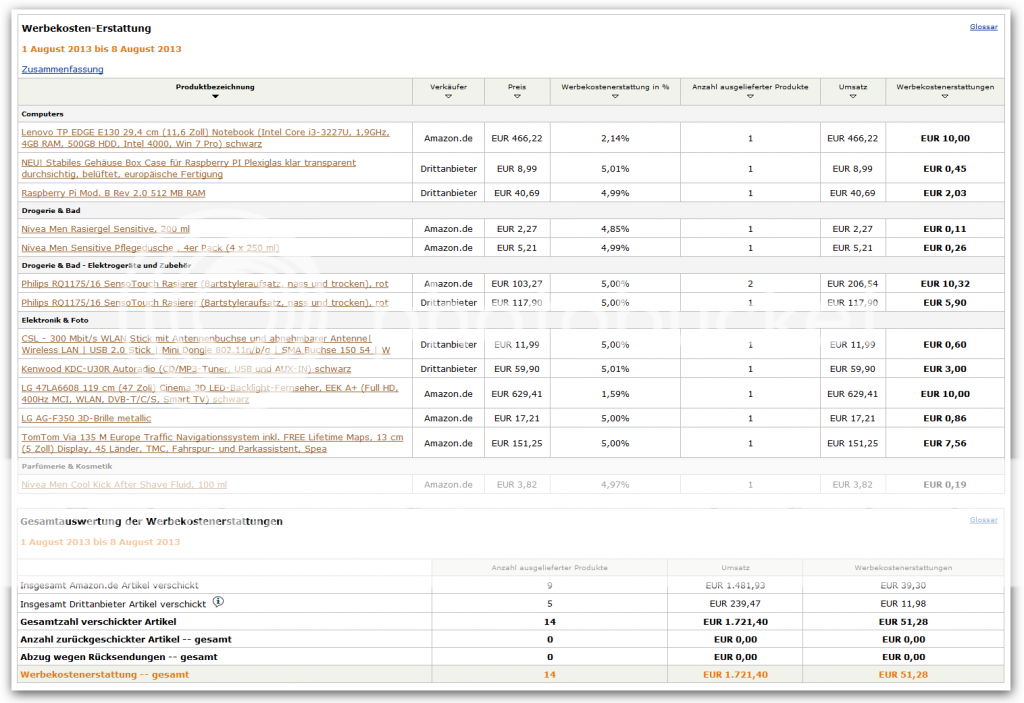Sort by Verkäufer using the header arrow
The width and height of the screenshot is (1024, 703).
pyautogui.click(x=448, y=97)
